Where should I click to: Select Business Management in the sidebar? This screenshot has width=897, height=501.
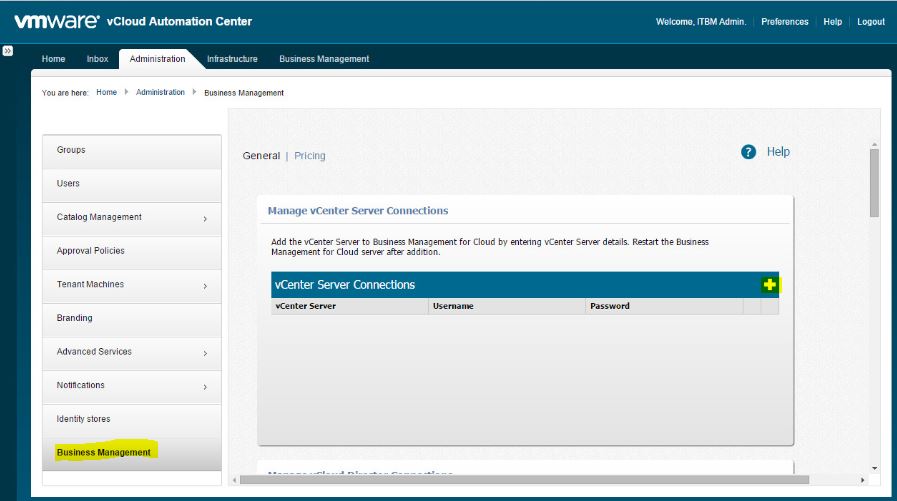click(132, 454)
